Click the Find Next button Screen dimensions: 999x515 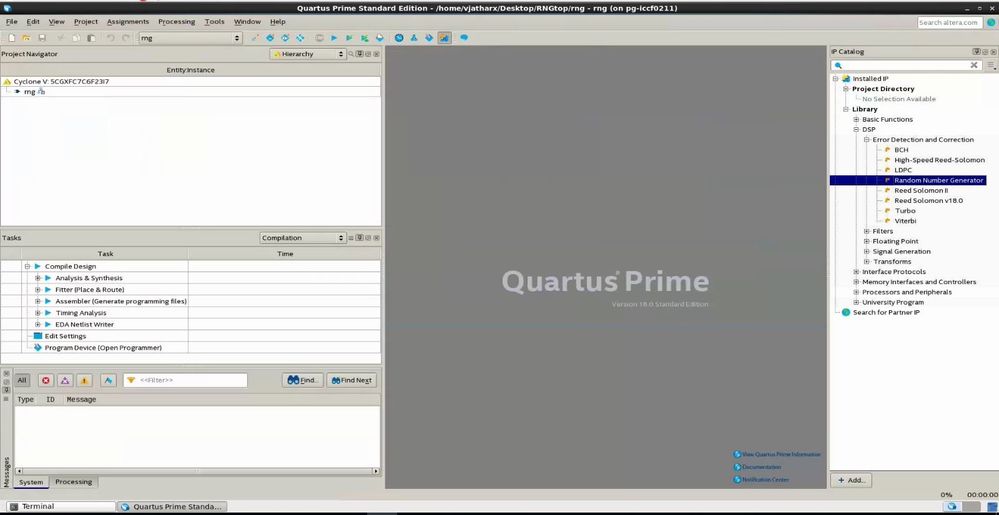click(x=351, y=381)
